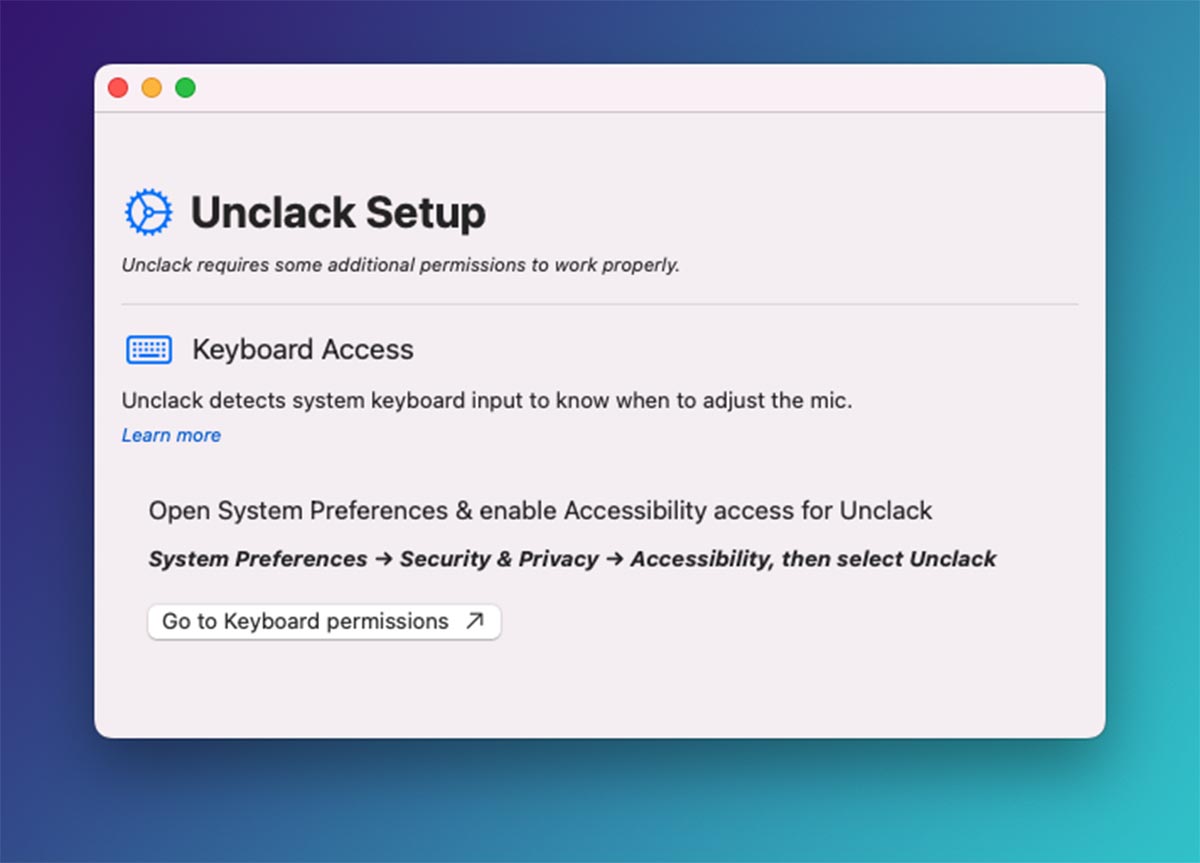
Task: Click the arrow icon in the permissions button
Action: coord(475,621)
